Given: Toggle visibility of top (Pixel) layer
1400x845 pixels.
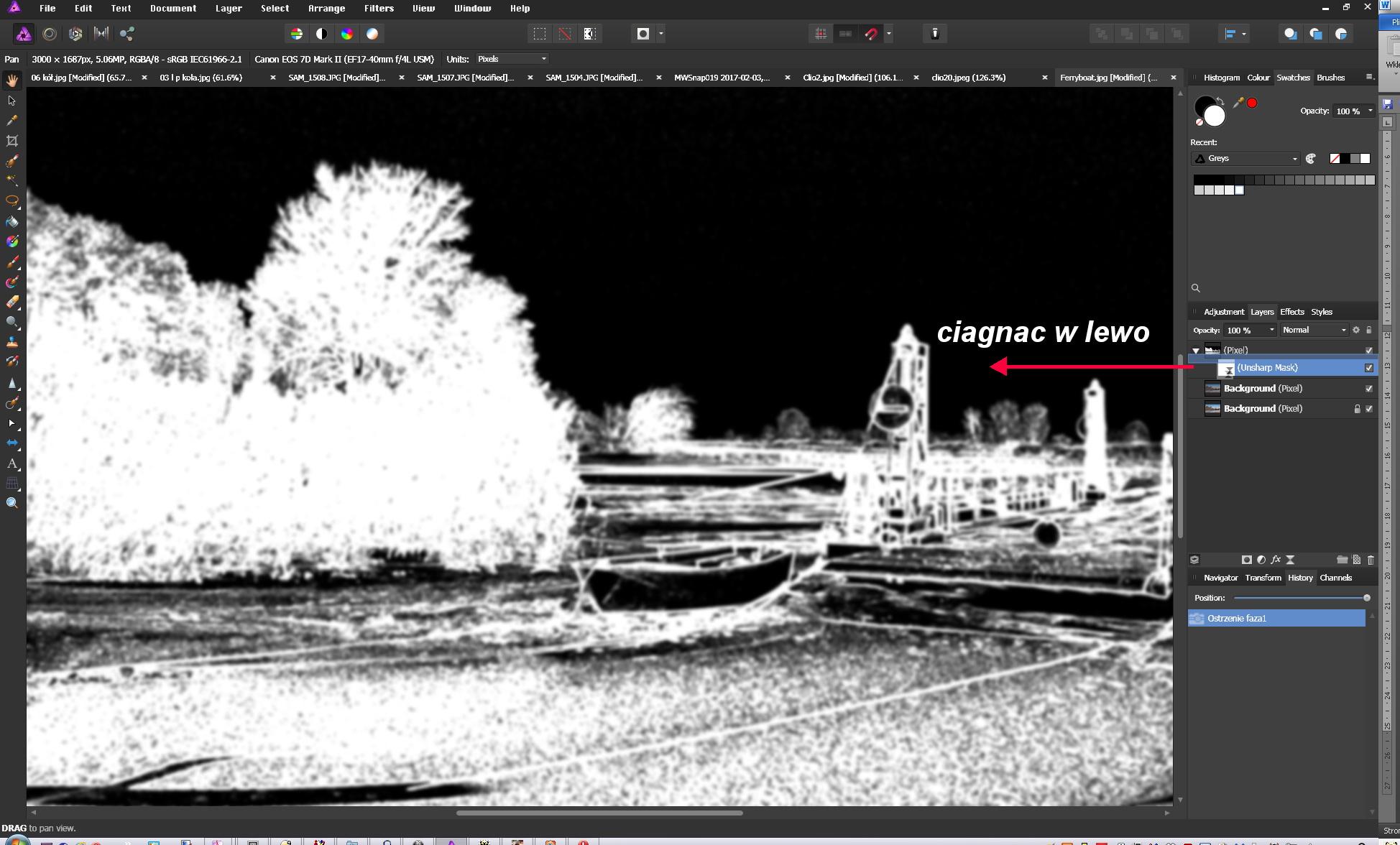Looking at the screenshot, I should pyautogui.click(x=1368, y=351).
